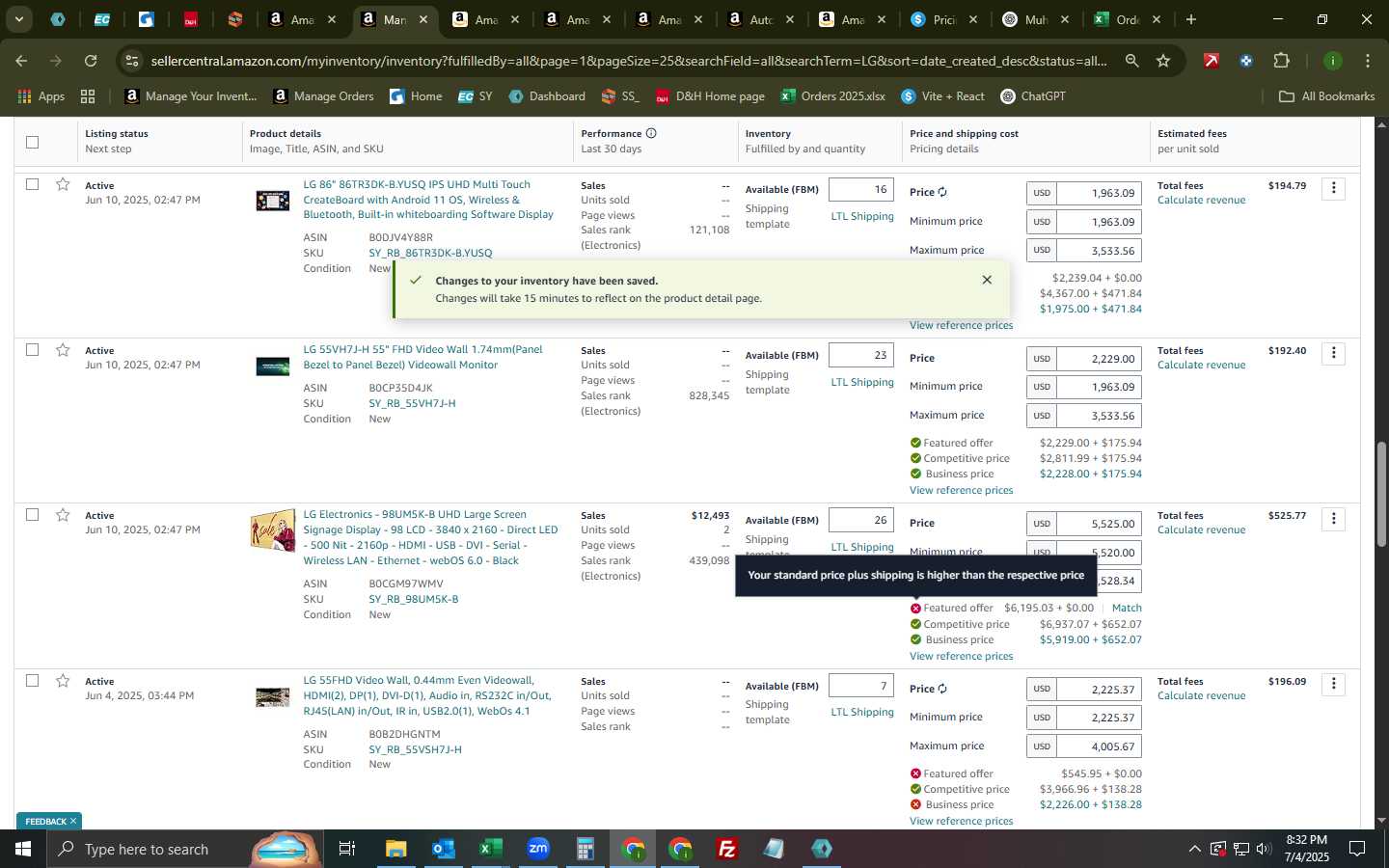Favorite the LG 86TR3DK listing with star
The image size is (1389, 868).
[x=63, y=184]
